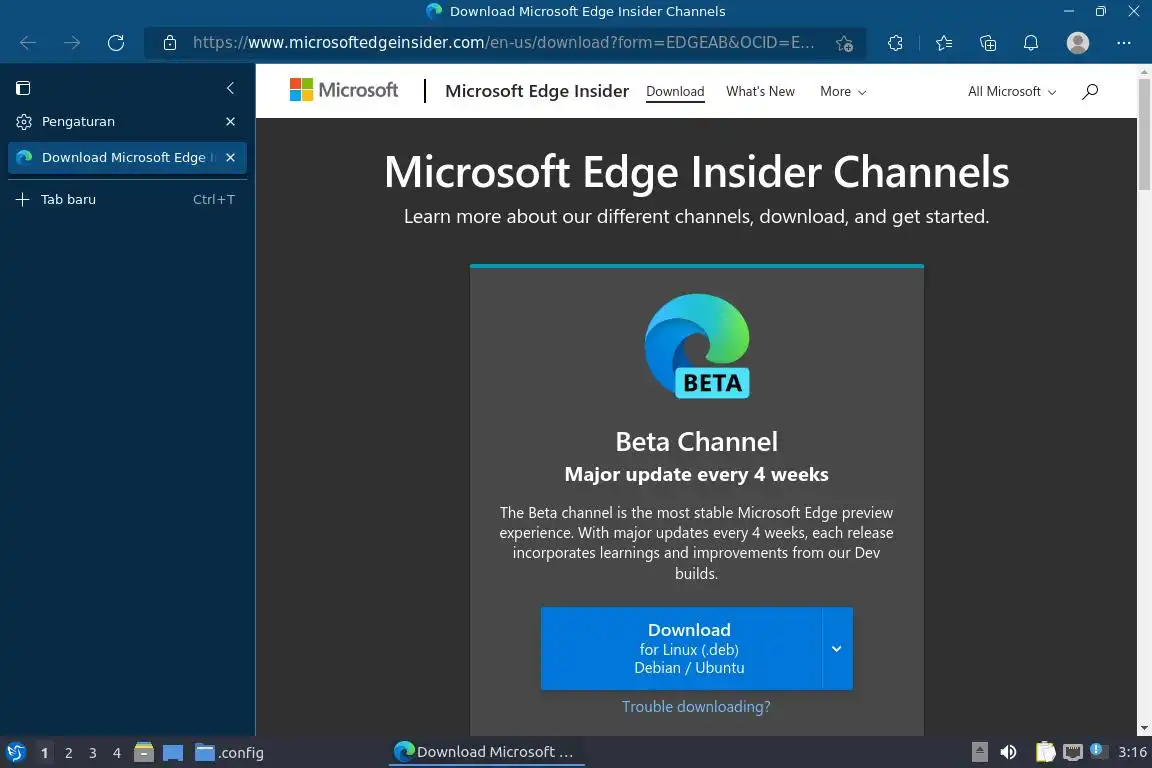Click the site lock icon in address bar
1152x768 pixels.
click(x=170, y=43)
